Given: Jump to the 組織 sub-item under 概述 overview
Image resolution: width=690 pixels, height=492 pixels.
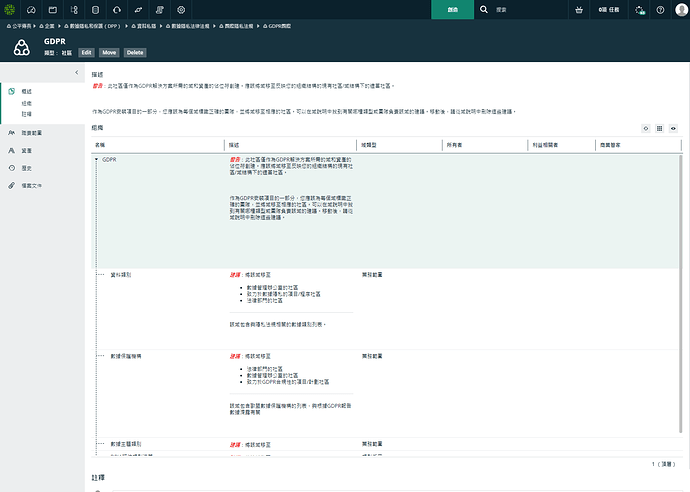Looking at the screenshot, I should click(26, 103).
